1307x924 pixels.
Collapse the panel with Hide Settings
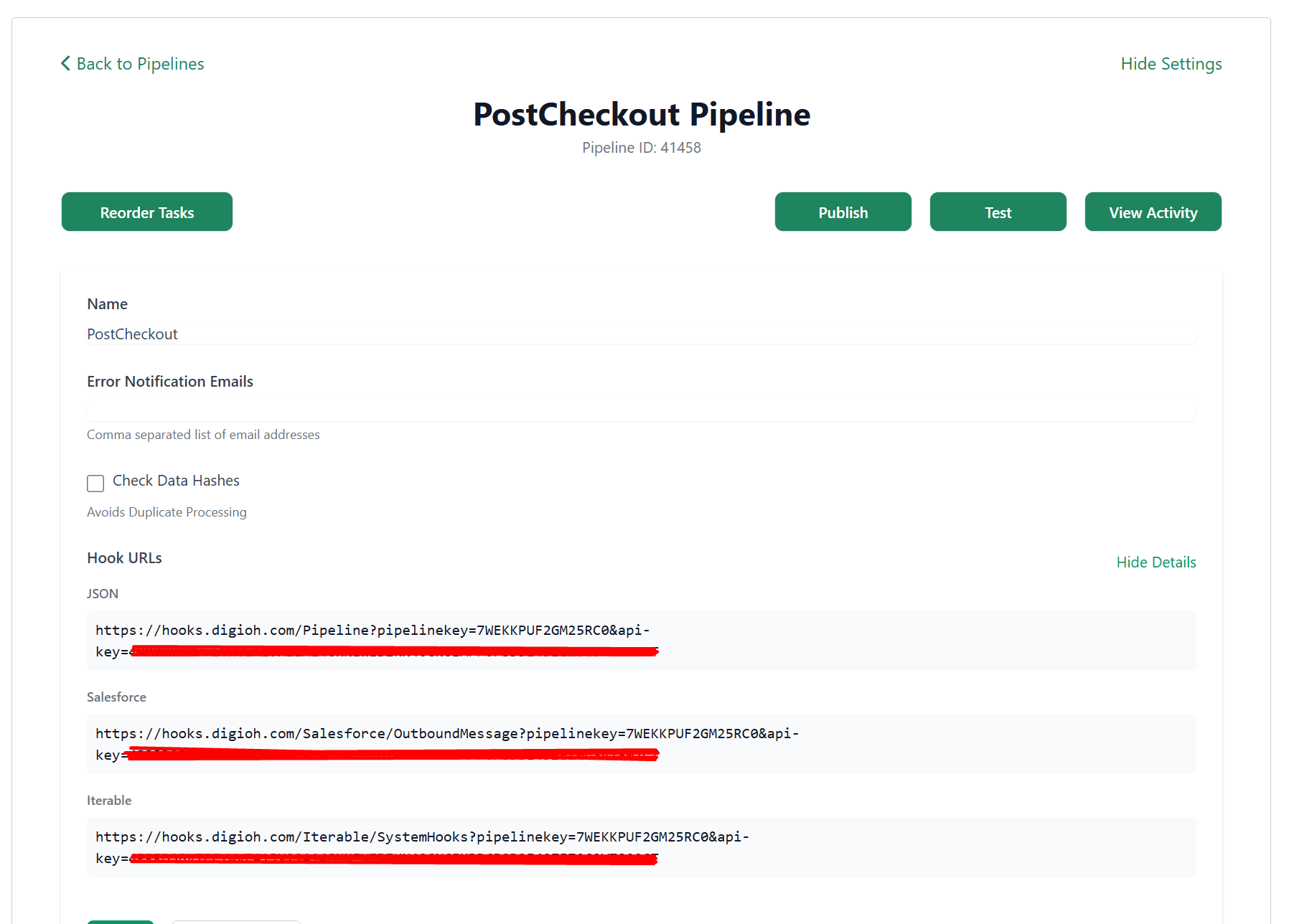click(1171, 64)
